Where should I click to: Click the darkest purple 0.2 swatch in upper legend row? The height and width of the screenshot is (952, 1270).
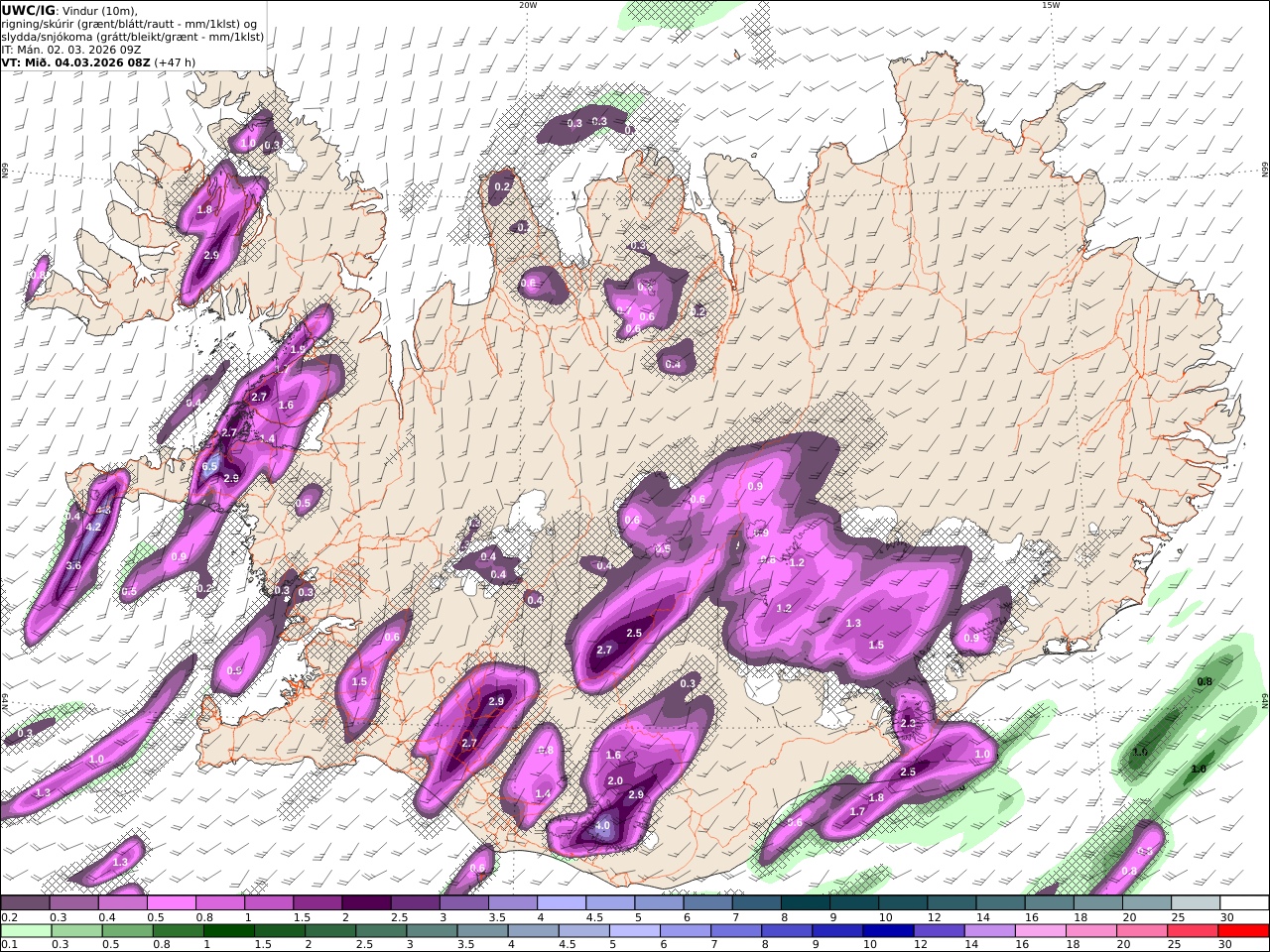point(26,902)
